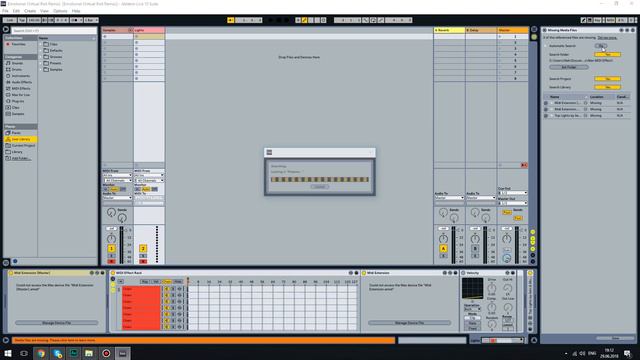This screenshot has width=640, height=360.
Task: Click the Windows Start button
Action: tap(8, 353)
